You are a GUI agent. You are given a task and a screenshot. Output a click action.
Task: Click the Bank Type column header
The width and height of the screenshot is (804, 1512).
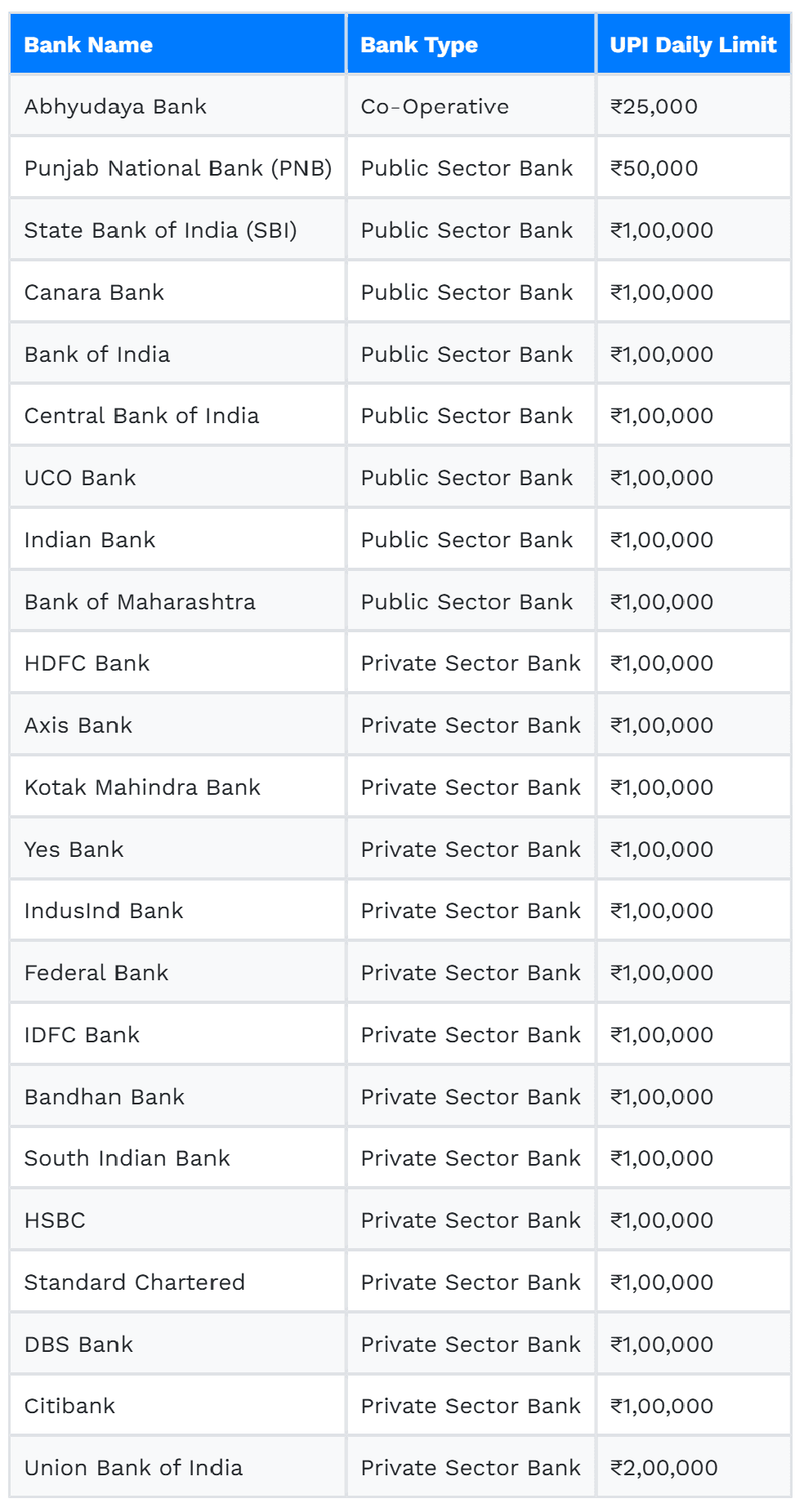pyautogui.click(x=471, y=44)
